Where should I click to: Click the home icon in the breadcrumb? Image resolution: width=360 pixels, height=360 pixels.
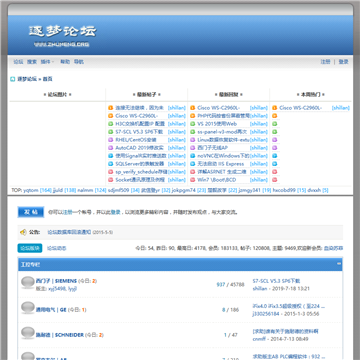click(13, 79)
